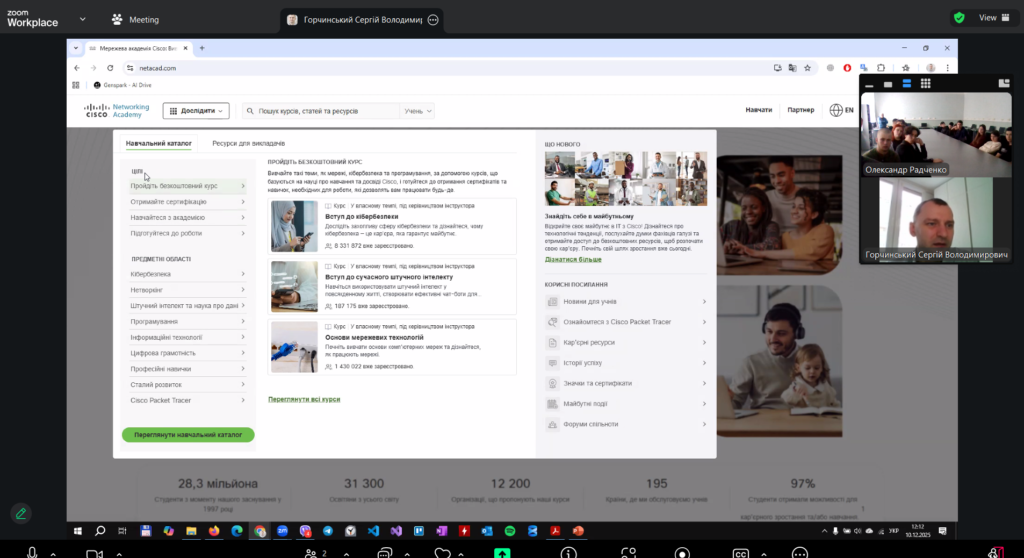Screen dimensions: 1024x558
Task: Toggle the Zoom microphone mute button
Action: point(32,553)
